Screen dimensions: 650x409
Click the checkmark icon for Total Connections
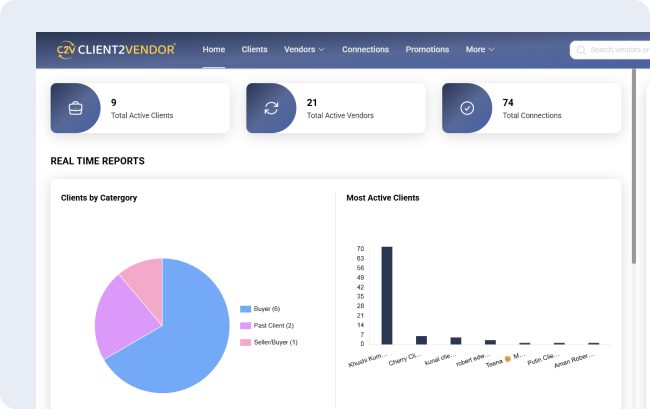(467, 108)
